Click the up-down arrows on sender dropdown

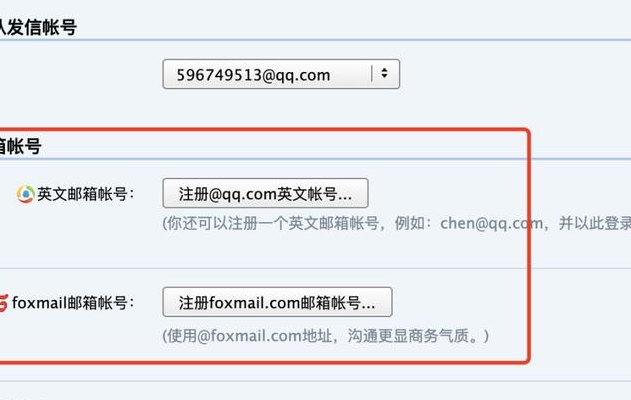point(384,73)
